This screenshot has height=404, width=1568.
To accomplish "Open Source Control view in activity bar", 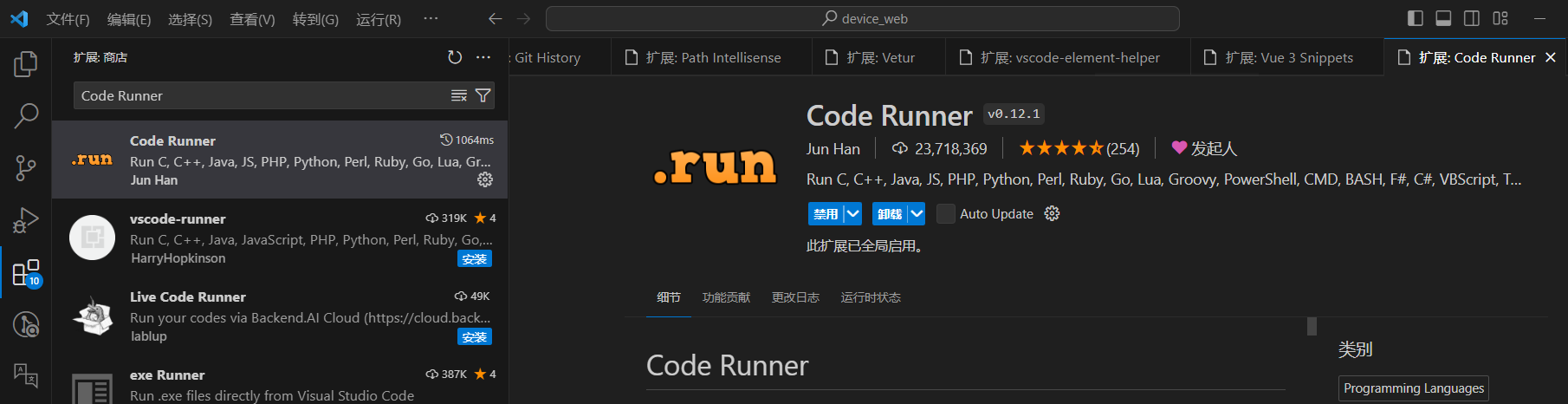I will [26, 168].
